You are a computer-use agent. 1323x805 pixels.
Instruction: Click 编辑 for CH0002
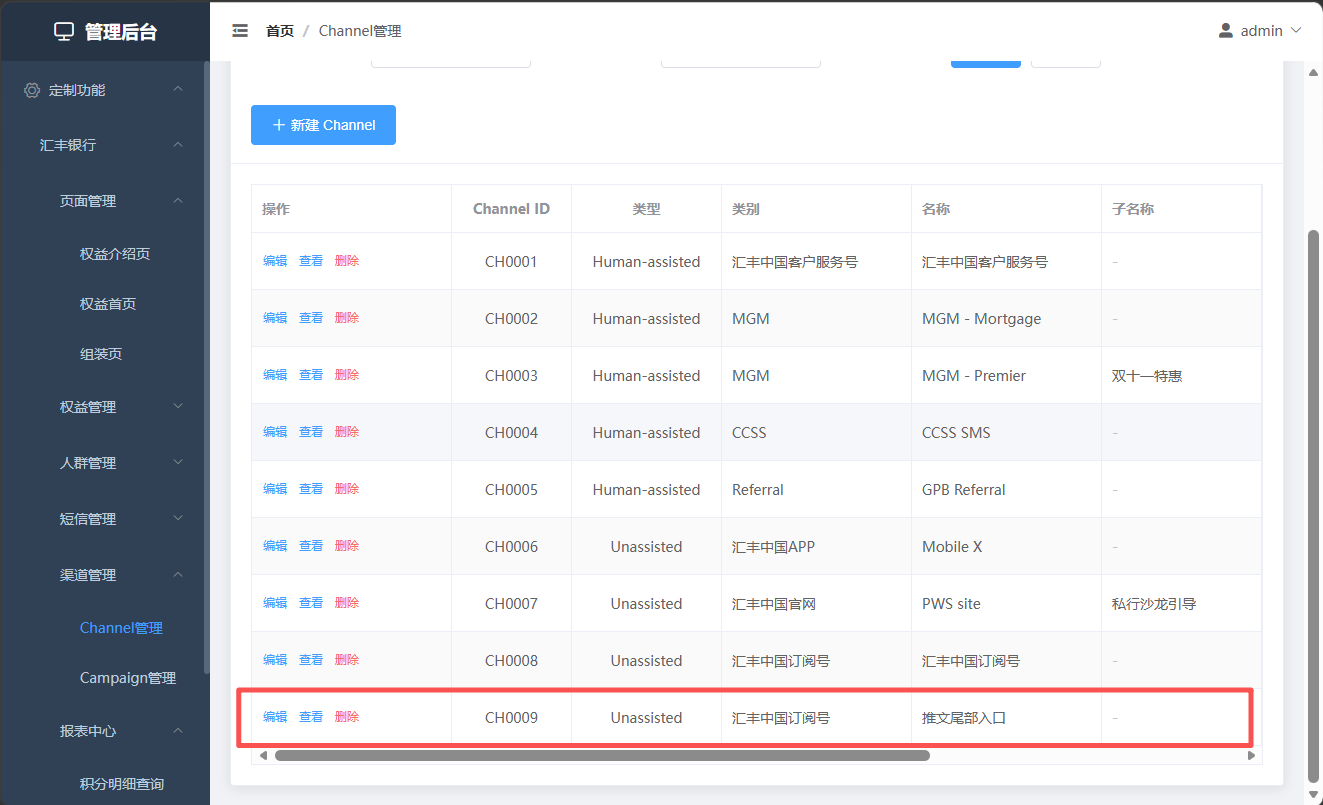click(x=275, y=318)
